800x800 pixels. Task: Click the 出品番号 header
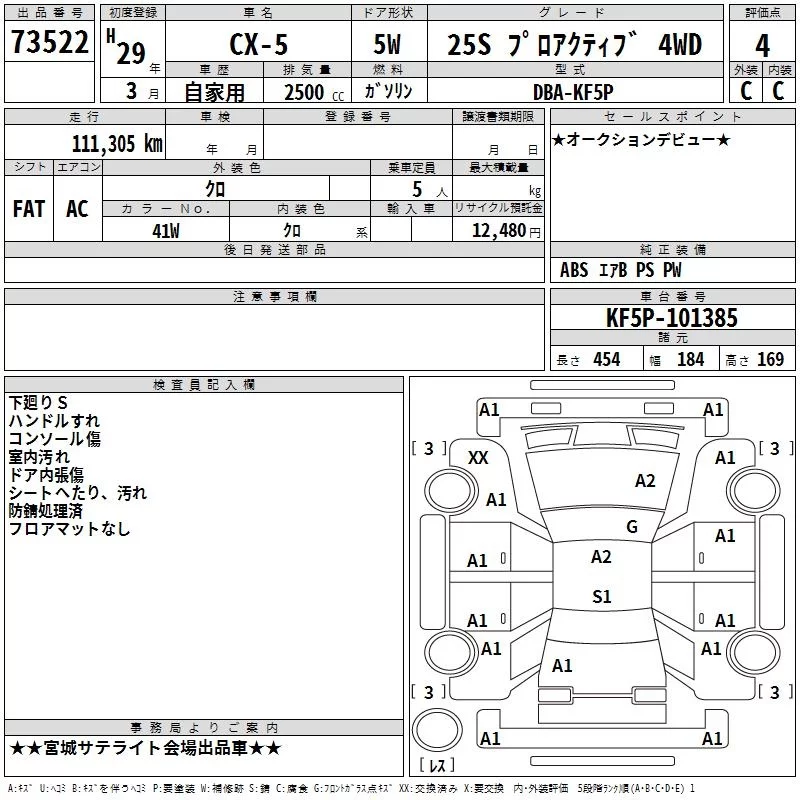[49, 13]
